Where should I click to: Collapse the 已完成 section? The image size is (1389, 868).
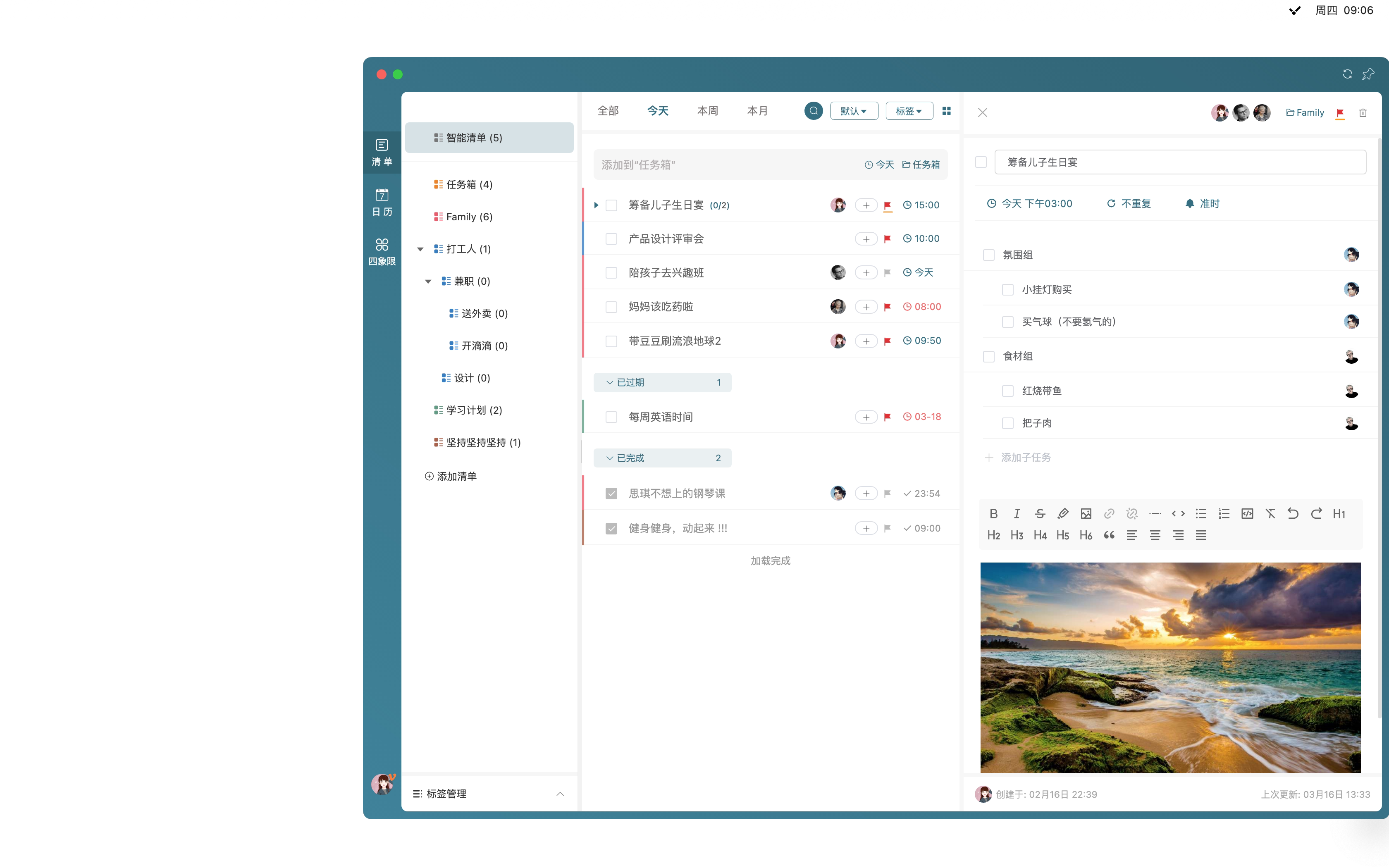[x=662, y=458]
